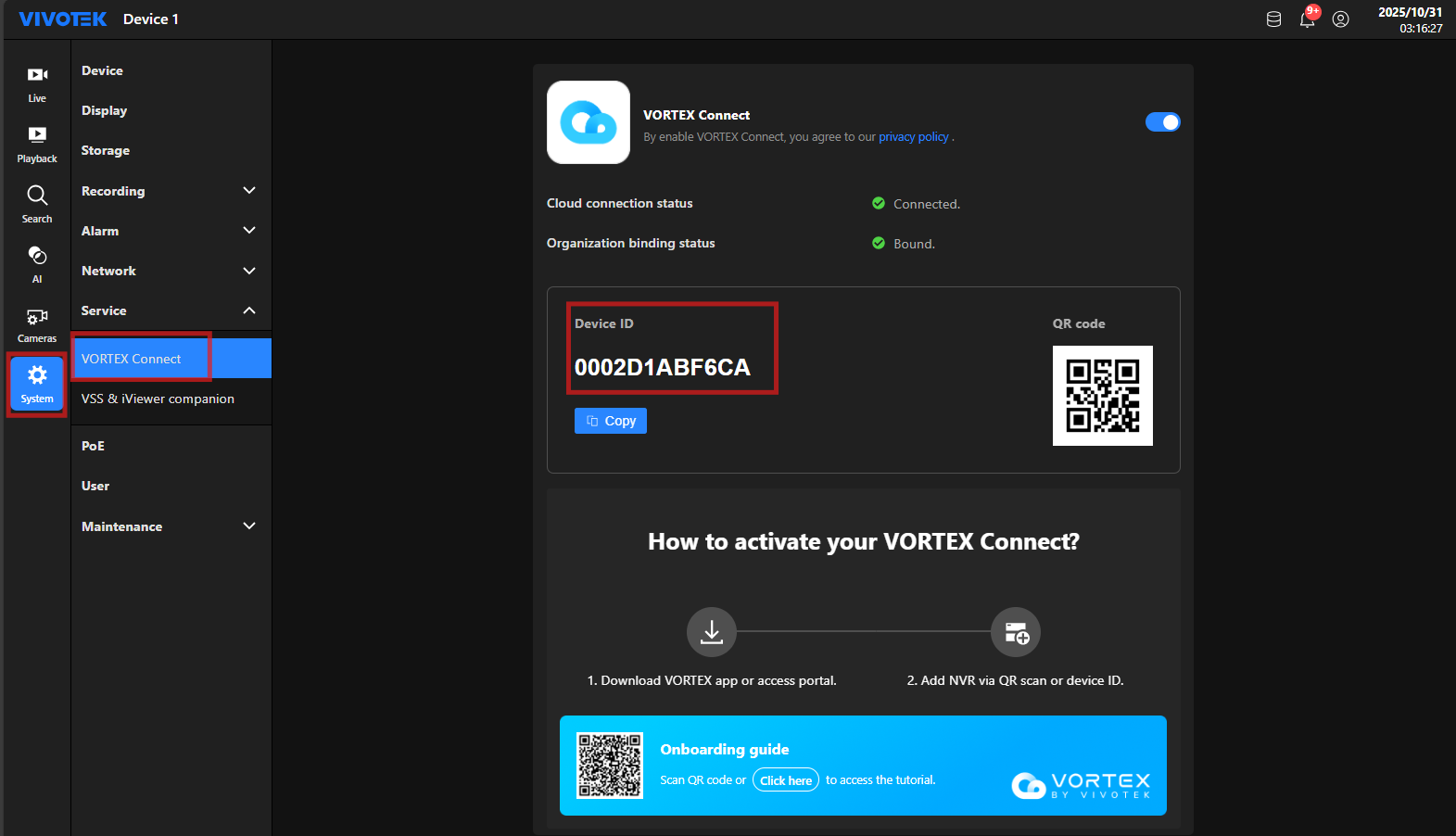Click the Device 1 title
The width and height of the screenshot is (1456, 836).
pyautogui.click(x=151, y=19)
